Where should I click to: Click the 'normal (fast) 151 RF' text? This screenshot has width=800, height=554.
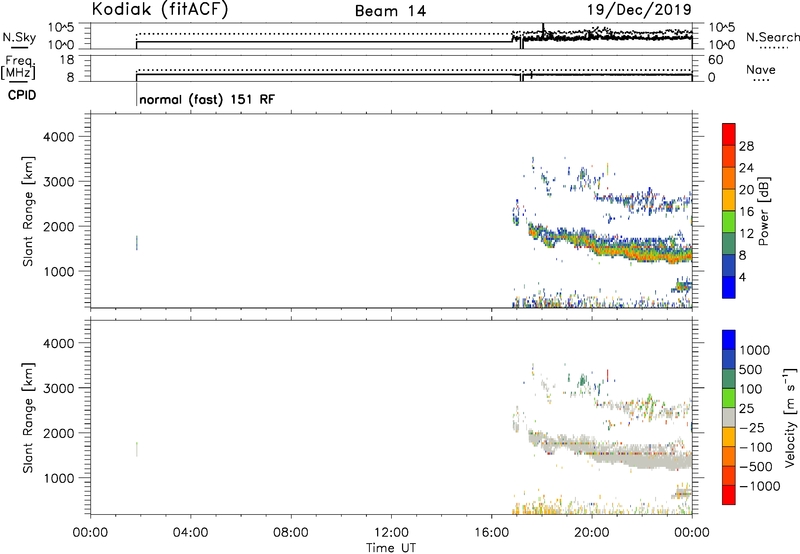(207, 99)
